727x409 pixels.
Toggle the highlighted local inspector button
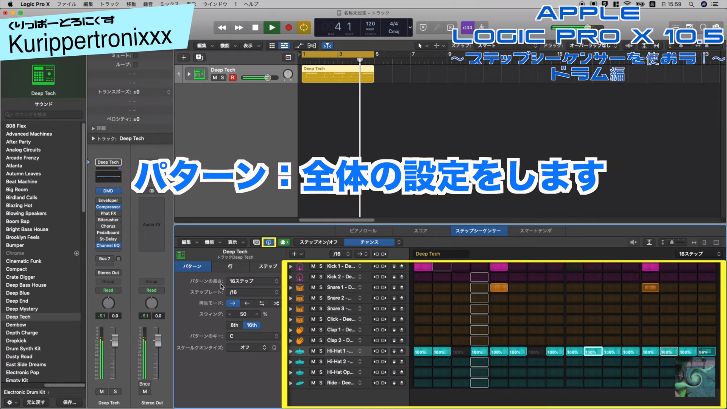(269, 242)
